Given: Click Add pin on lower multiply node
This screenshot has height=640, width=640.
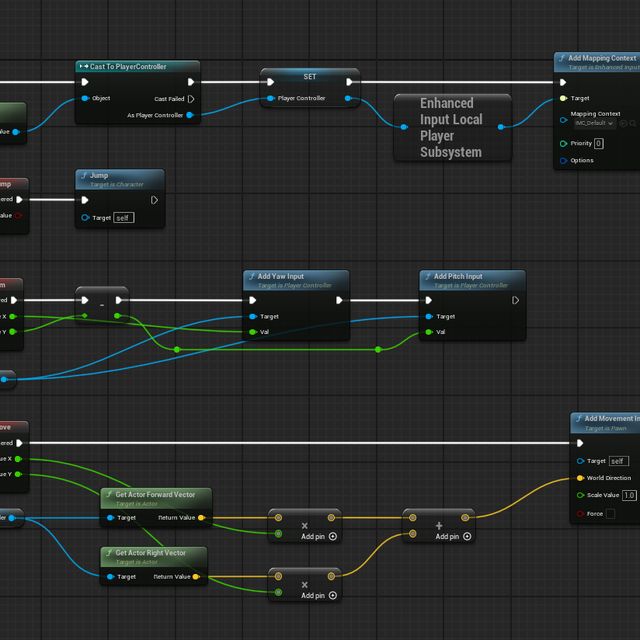Looking at the screenshot, I should tap(319, 596).
